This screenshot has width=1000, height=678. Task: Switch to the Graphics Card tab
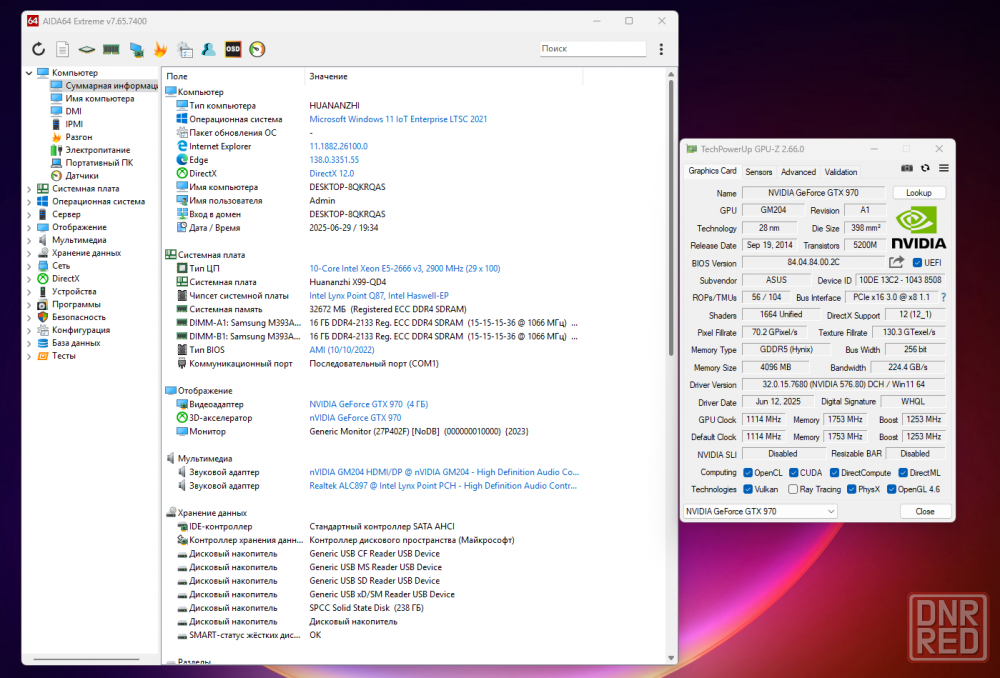pyautogui.click(x=712, y=171)
